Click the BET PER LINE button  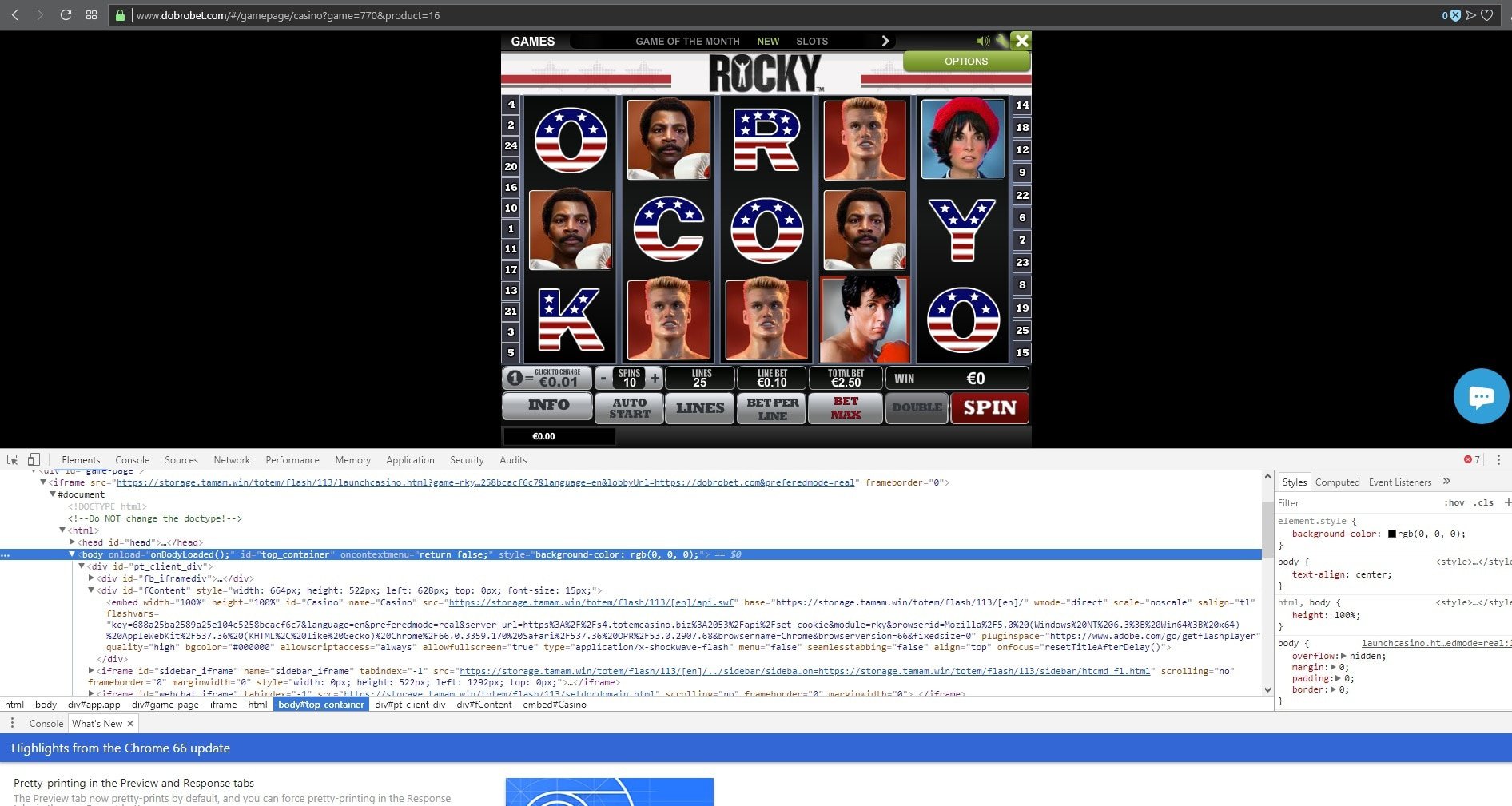point(772,407)
